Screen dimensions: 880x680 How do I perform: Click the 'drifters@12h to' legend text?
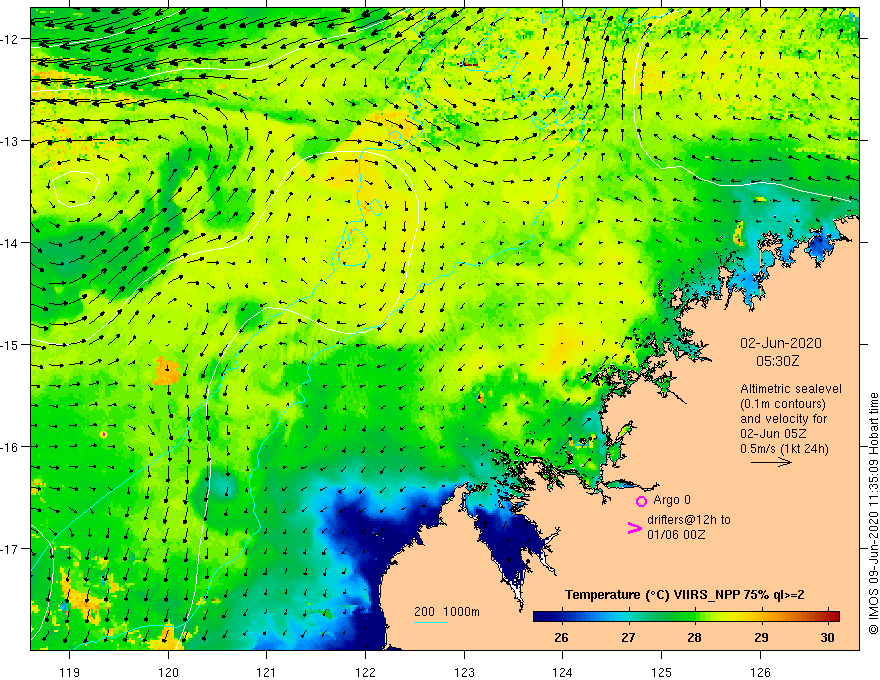pos(689,520)
